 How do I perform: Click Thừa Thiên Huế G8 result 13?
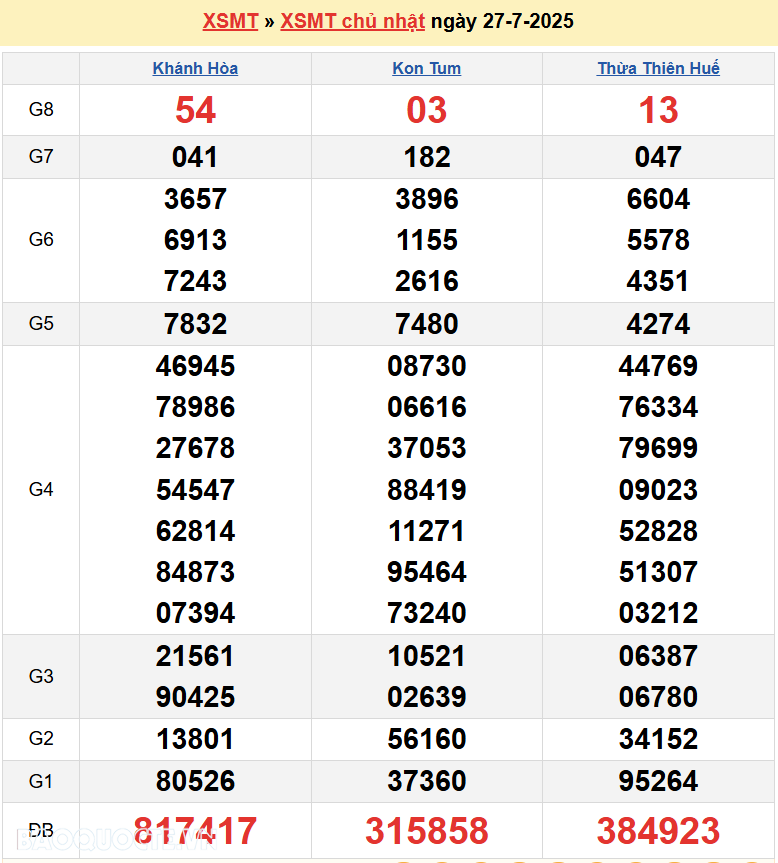point(658,110)
